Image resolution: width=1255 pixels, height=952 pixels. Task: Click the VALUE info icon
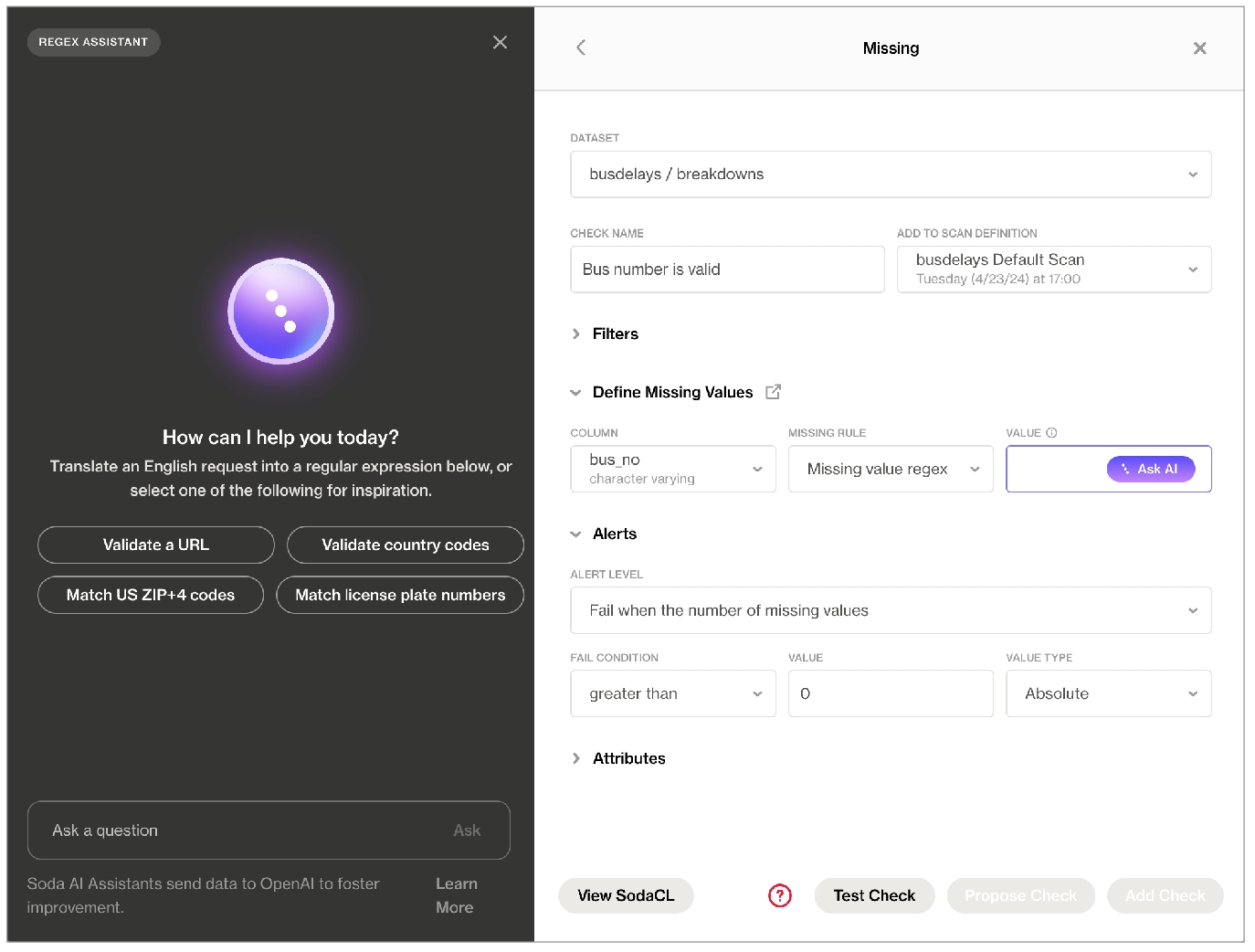pos(1051,433)
